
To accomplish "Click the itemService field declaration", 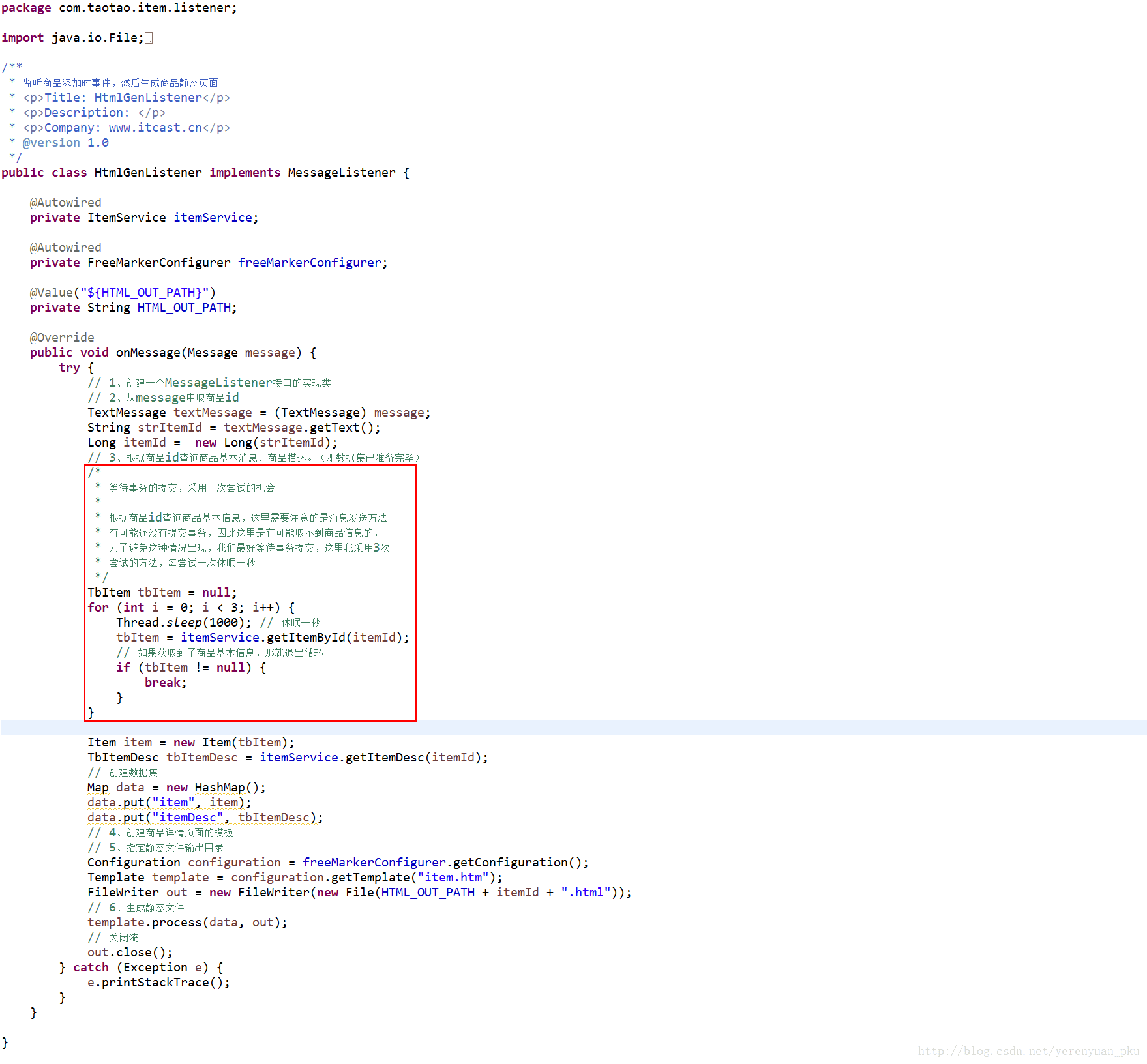I will (144, 218).
